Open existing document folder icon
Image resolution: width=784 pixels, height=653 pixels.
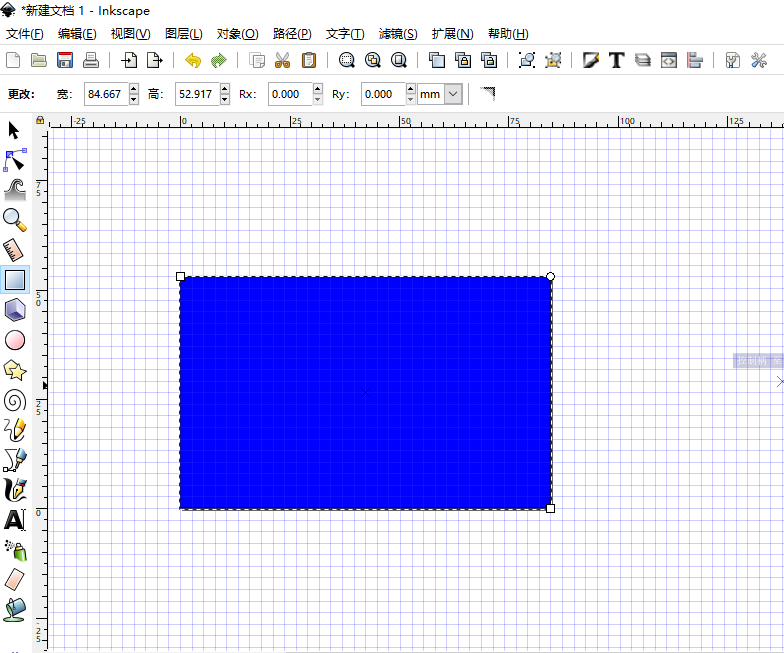pos(38,60)
